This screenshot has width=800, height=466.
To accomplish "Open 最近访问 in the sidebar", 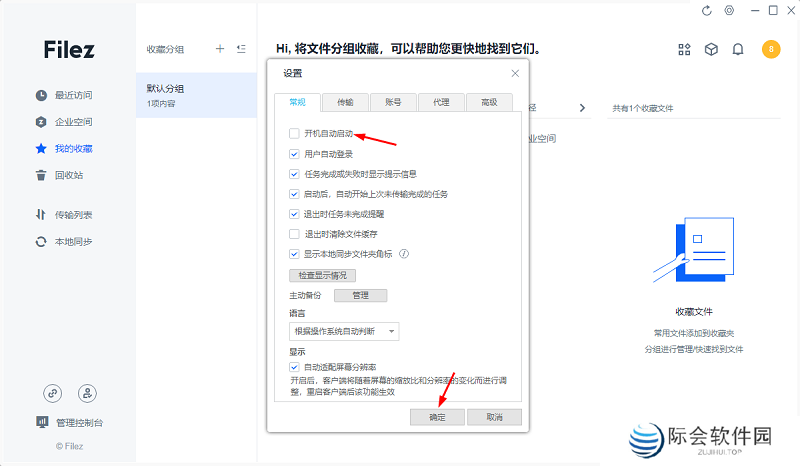I will click(x=64, y=95).
